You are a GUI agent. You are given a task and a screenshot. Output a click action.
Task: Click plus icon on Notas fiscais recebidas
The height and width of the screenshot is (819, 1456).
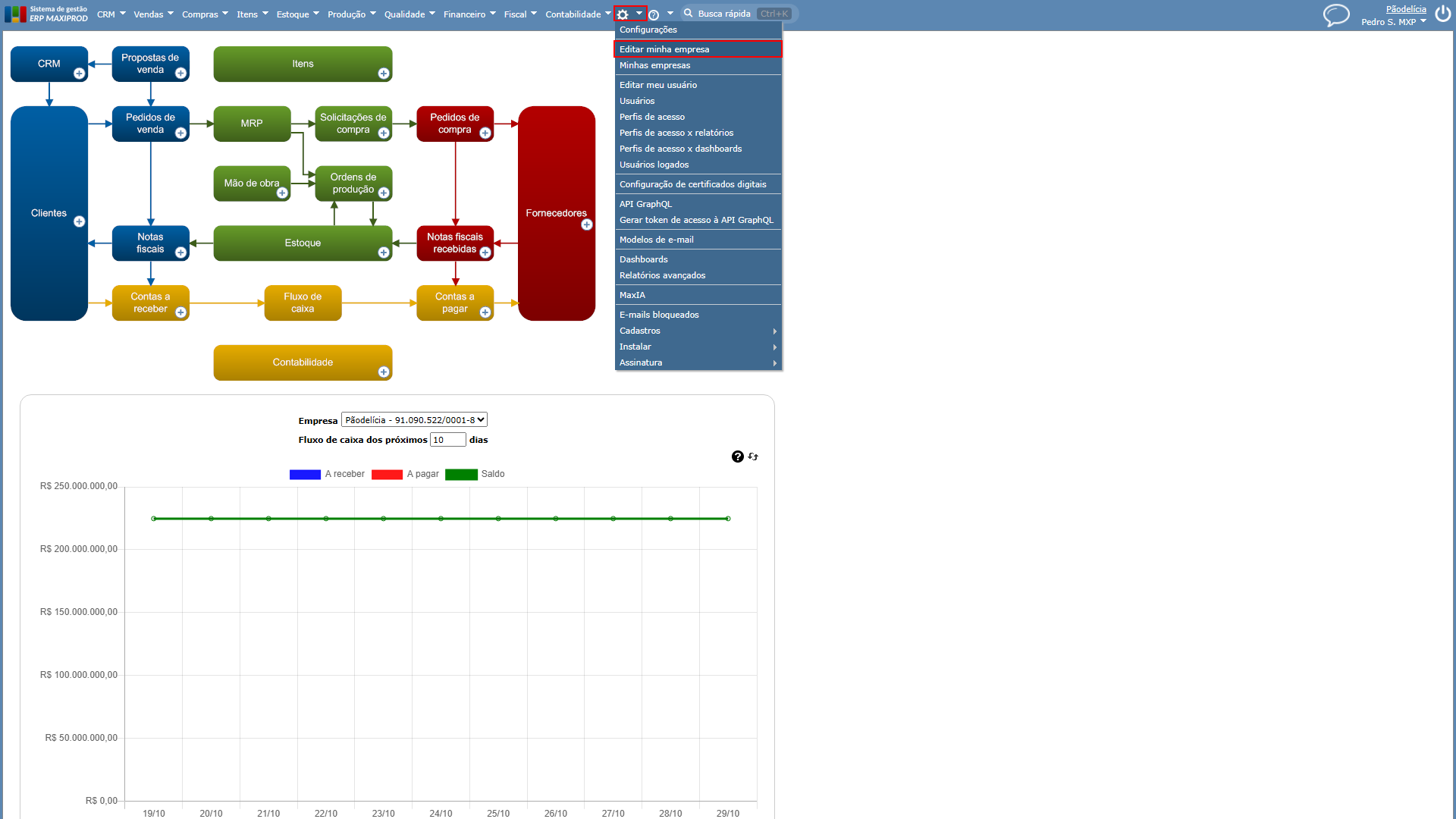(x=485, y=253)
